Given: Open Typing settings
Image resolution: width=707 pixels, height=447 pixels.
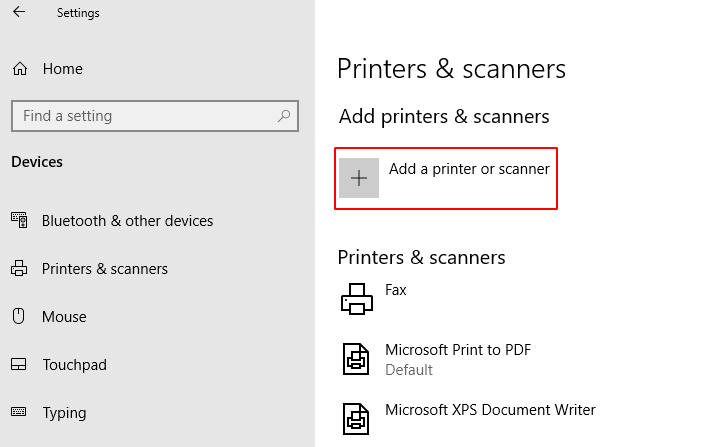Looking at the screenshot, I should click(64, 413).
